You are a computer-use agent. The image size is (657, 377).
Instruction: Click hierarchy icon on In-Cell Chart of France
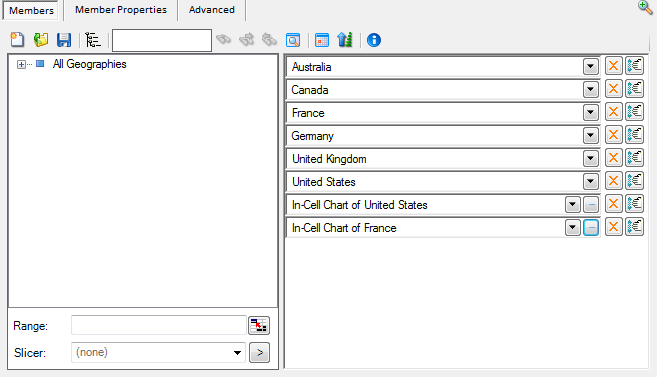tap(634, 227)
